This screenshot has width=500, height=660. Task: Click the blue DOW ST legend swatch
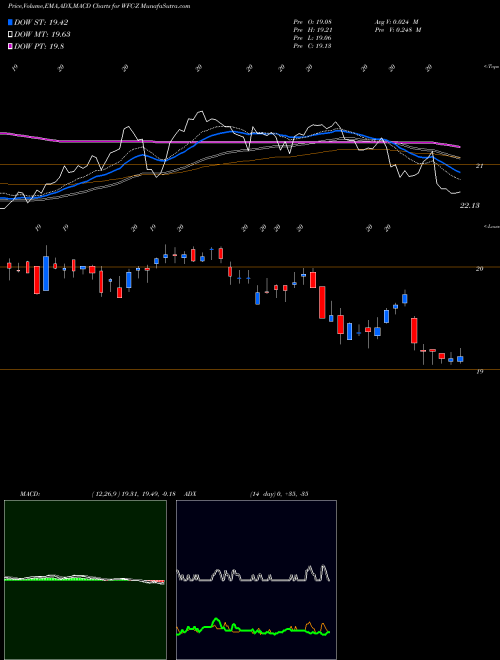11,22
